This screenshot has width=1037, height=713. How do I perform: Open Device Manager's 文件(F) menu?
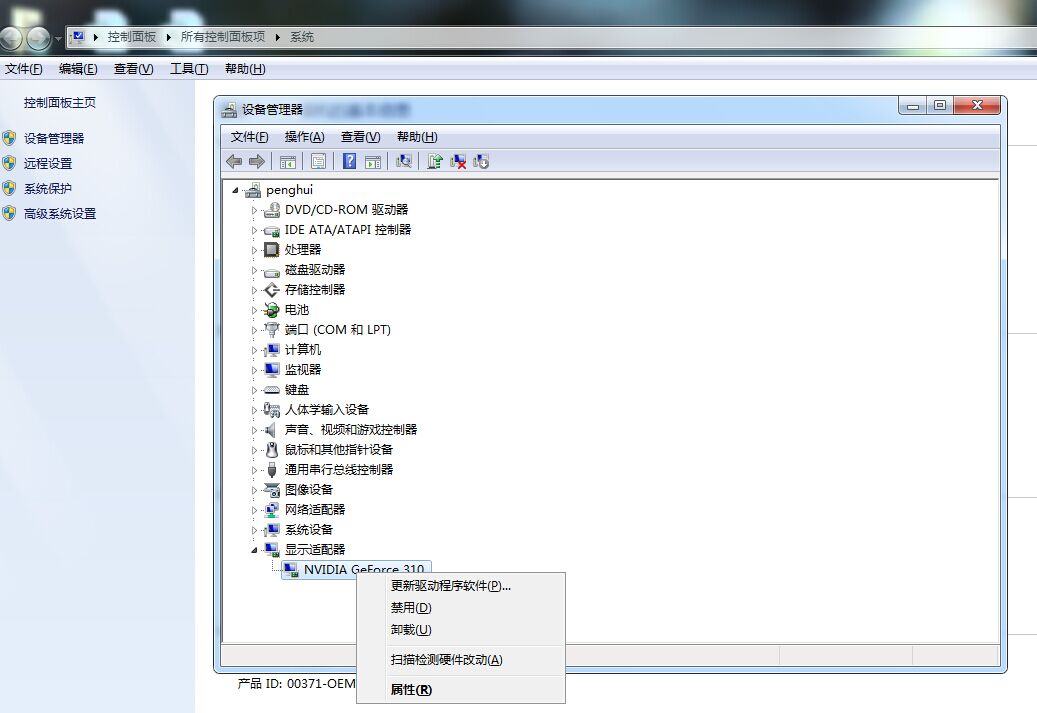pyautogui.click(x=249, y=137)
